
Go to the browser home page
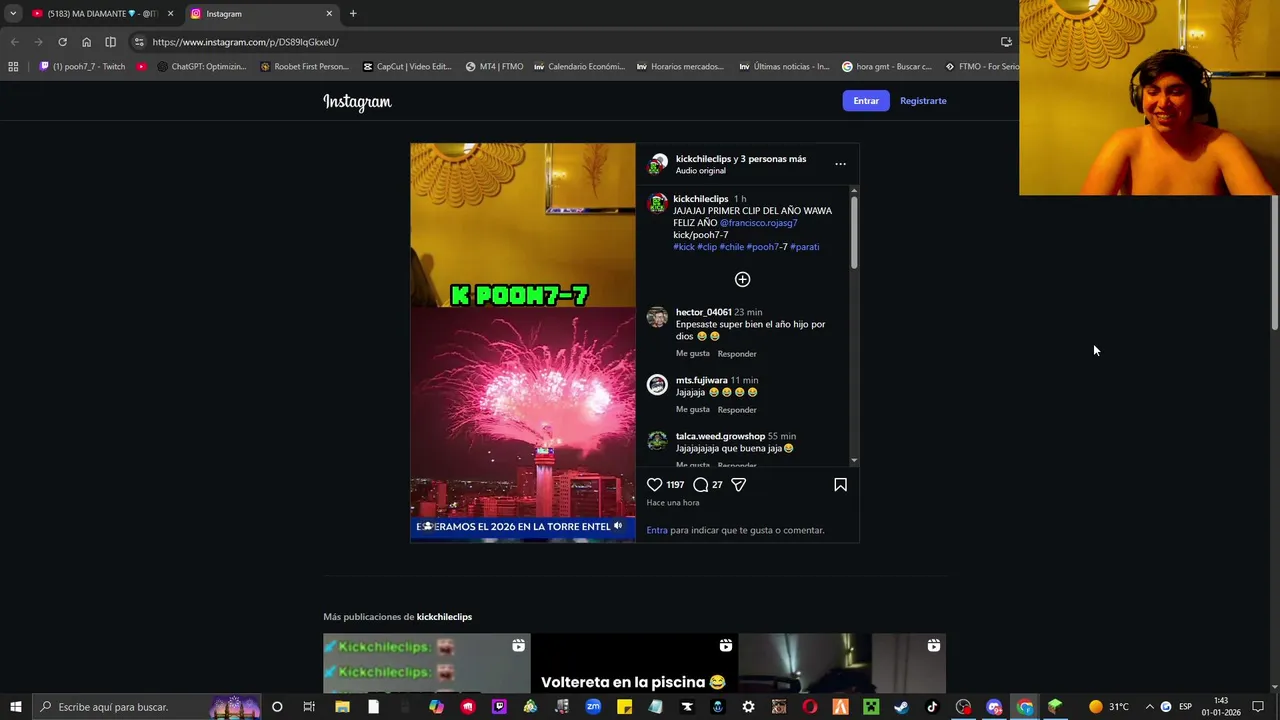click(86, 42)
